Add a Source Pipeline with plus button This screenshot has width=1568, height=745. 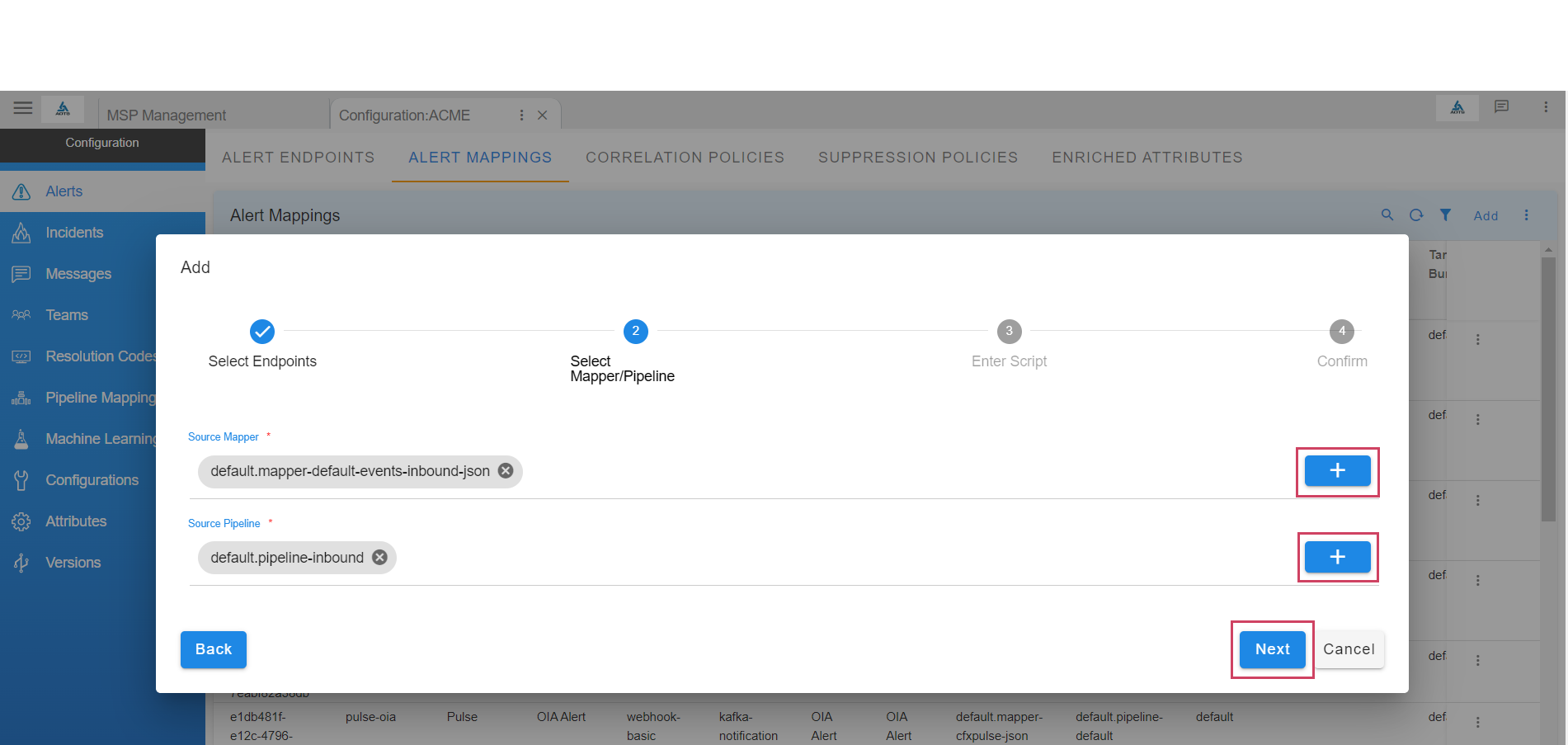pos(1337,558)
